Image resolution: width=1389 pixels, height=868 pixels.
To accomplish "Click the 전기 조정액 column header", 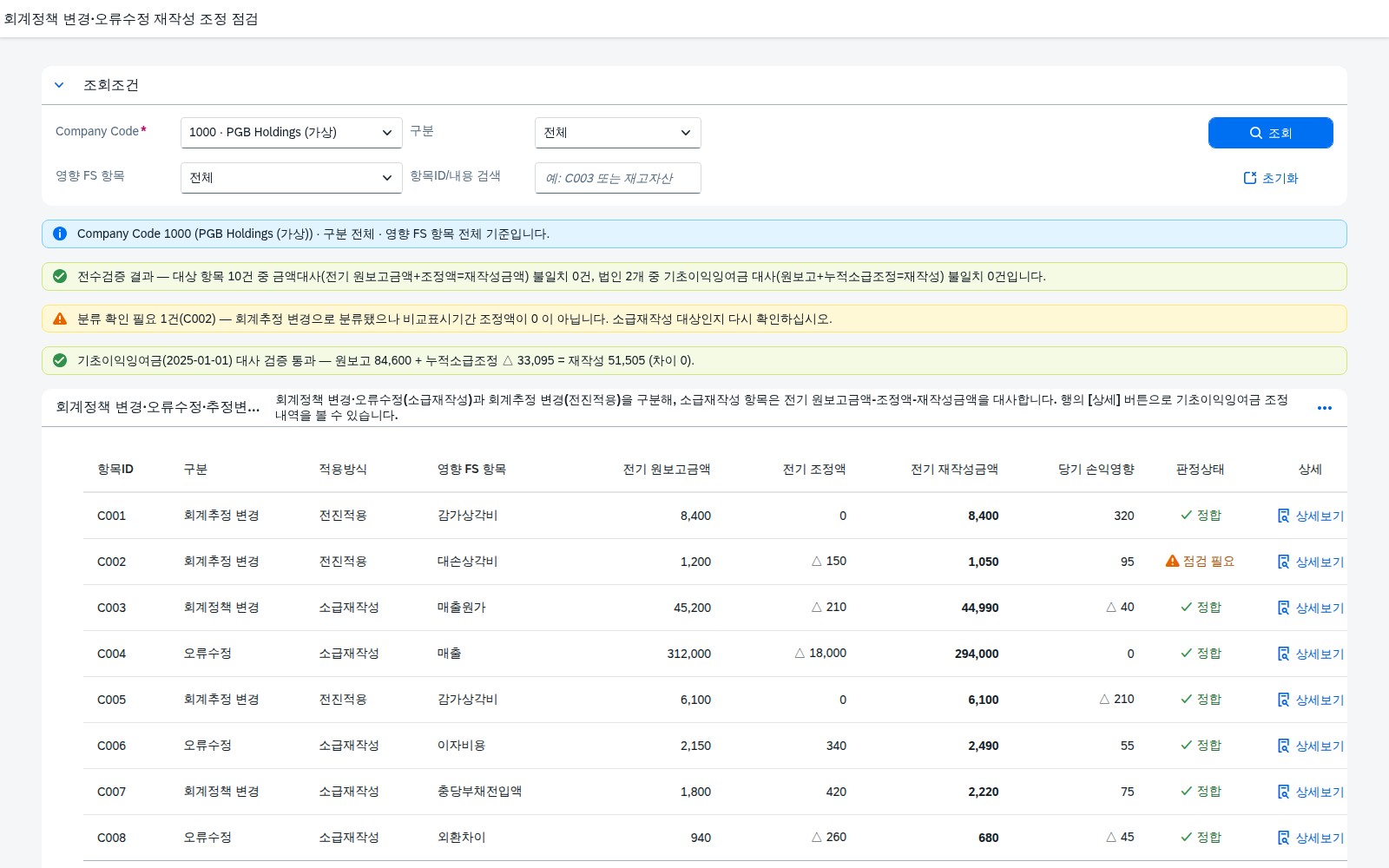I will click(x=814, y=470).
